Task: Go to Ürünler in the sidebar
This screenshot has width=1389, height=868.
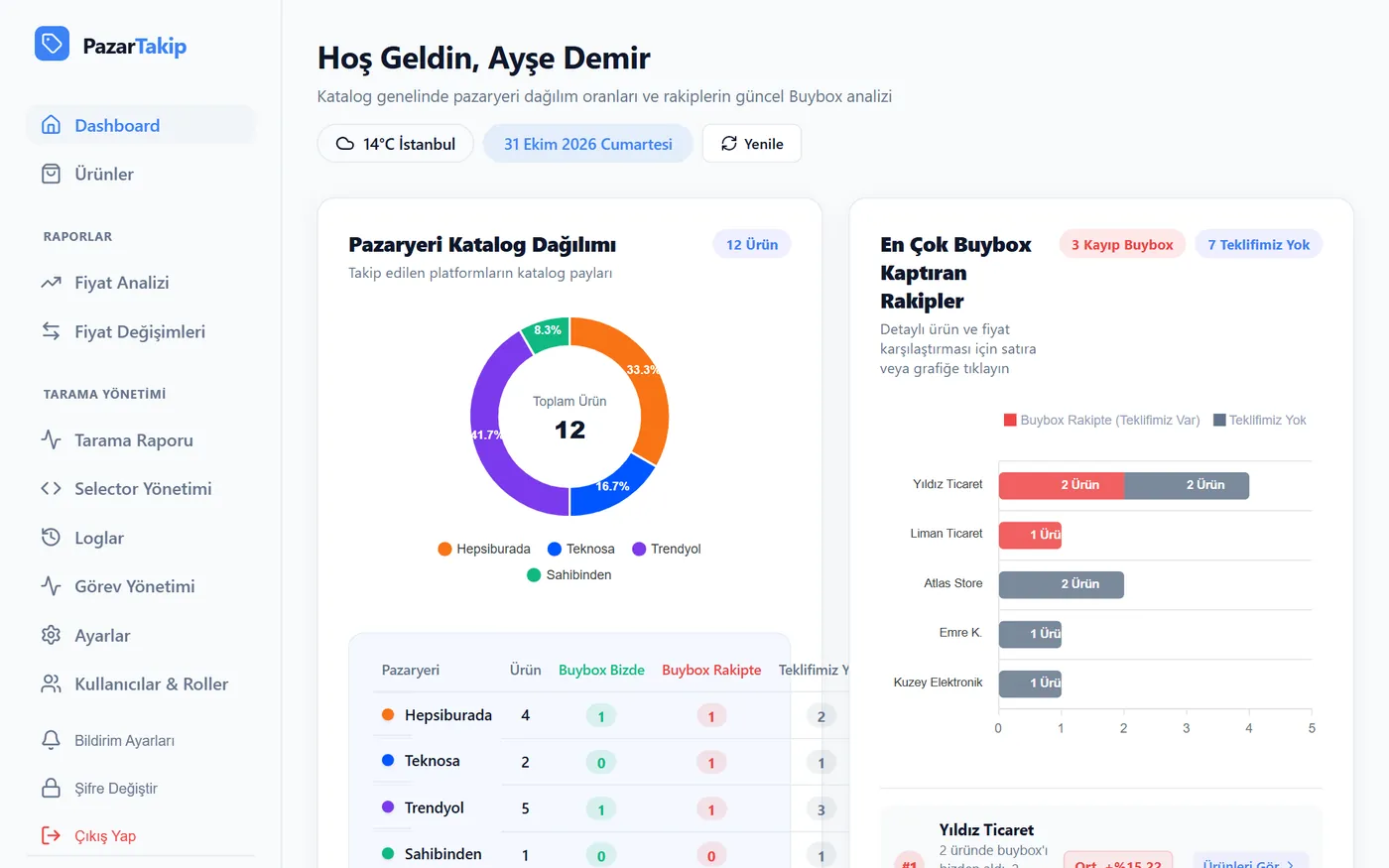Action: [140, 174]
